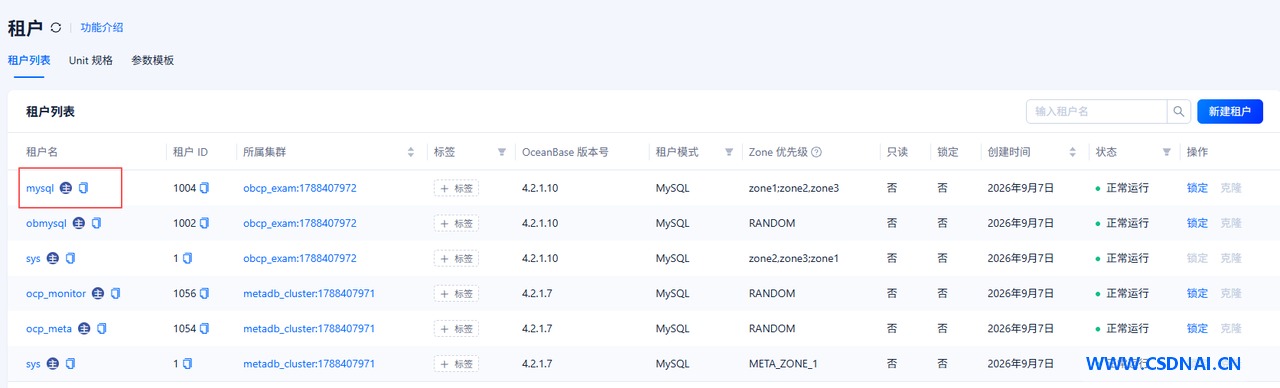The image size is (1280, 388).
Task: Open cluster link in ocp_monitor row
Action: click(309, 293)
